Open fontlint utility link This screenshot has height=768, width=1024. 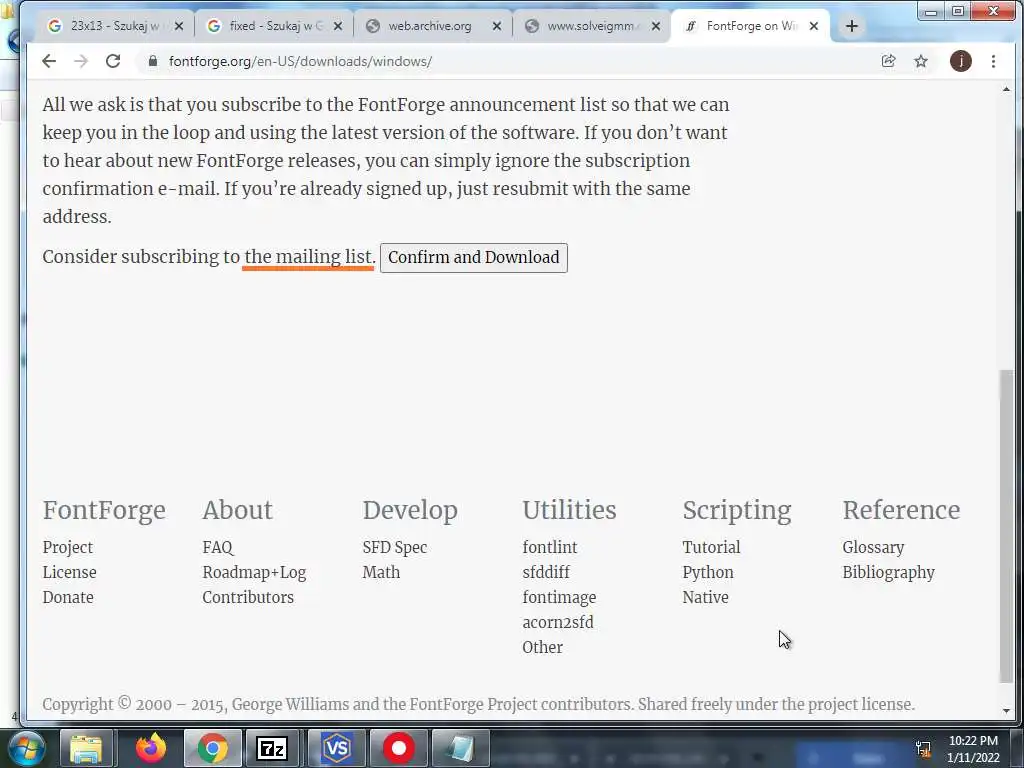(x=550, y=547)
